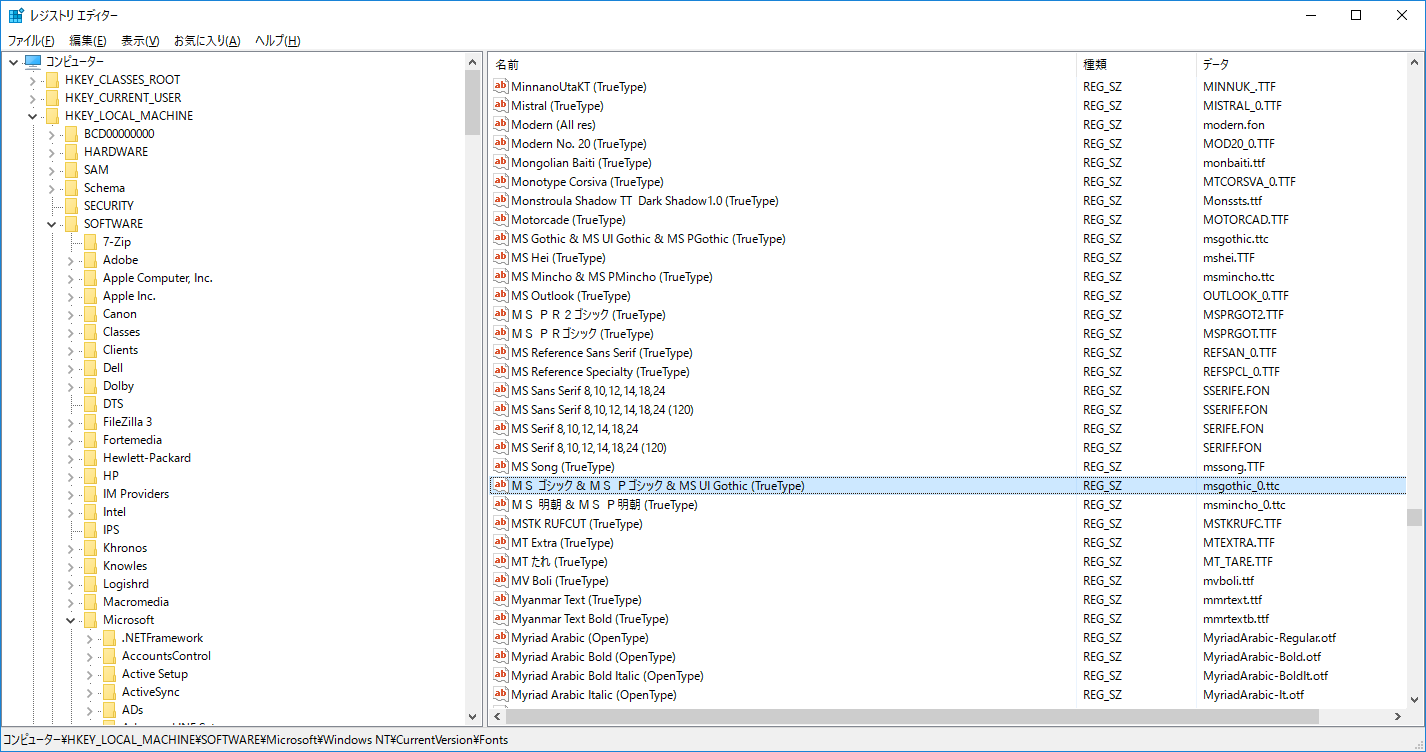Select the Apple Computer, Inc. key
This screenshot has height=752, width=1426.
pyautogui.click(x=158, y=278)
